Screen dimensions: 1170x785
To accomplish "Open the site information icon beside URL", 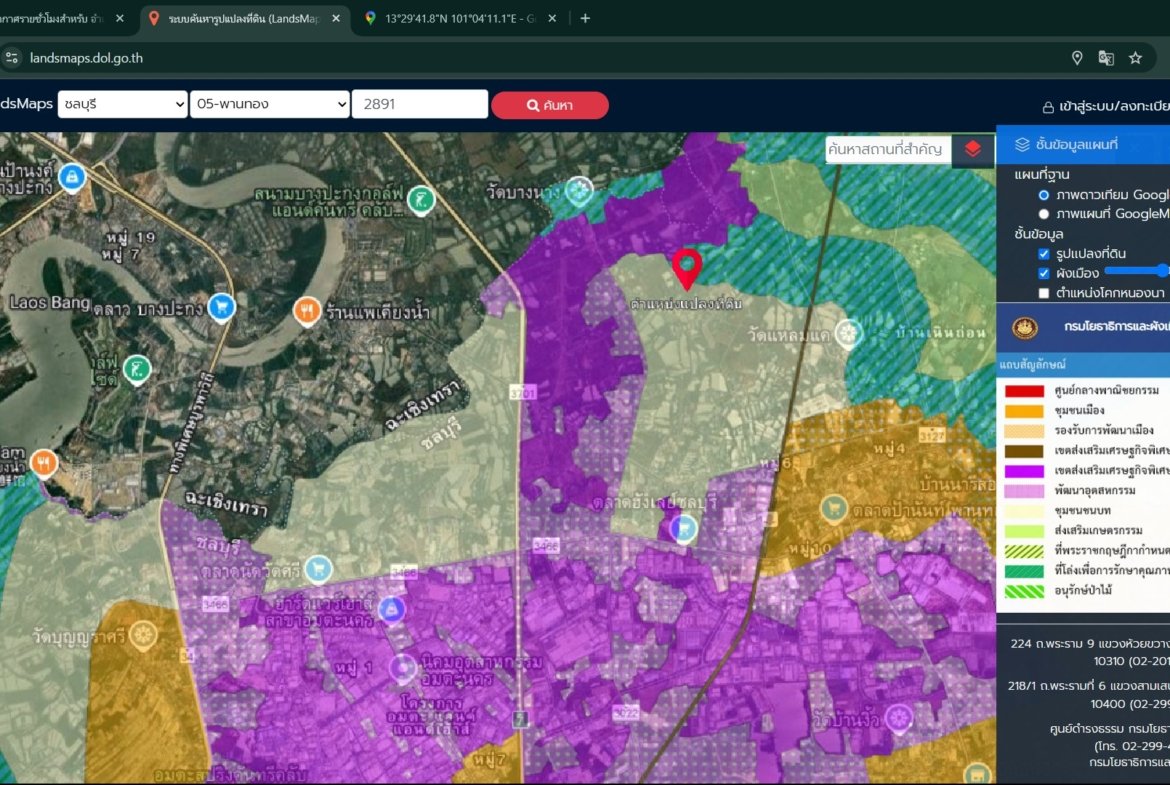I will pos(12,58).
